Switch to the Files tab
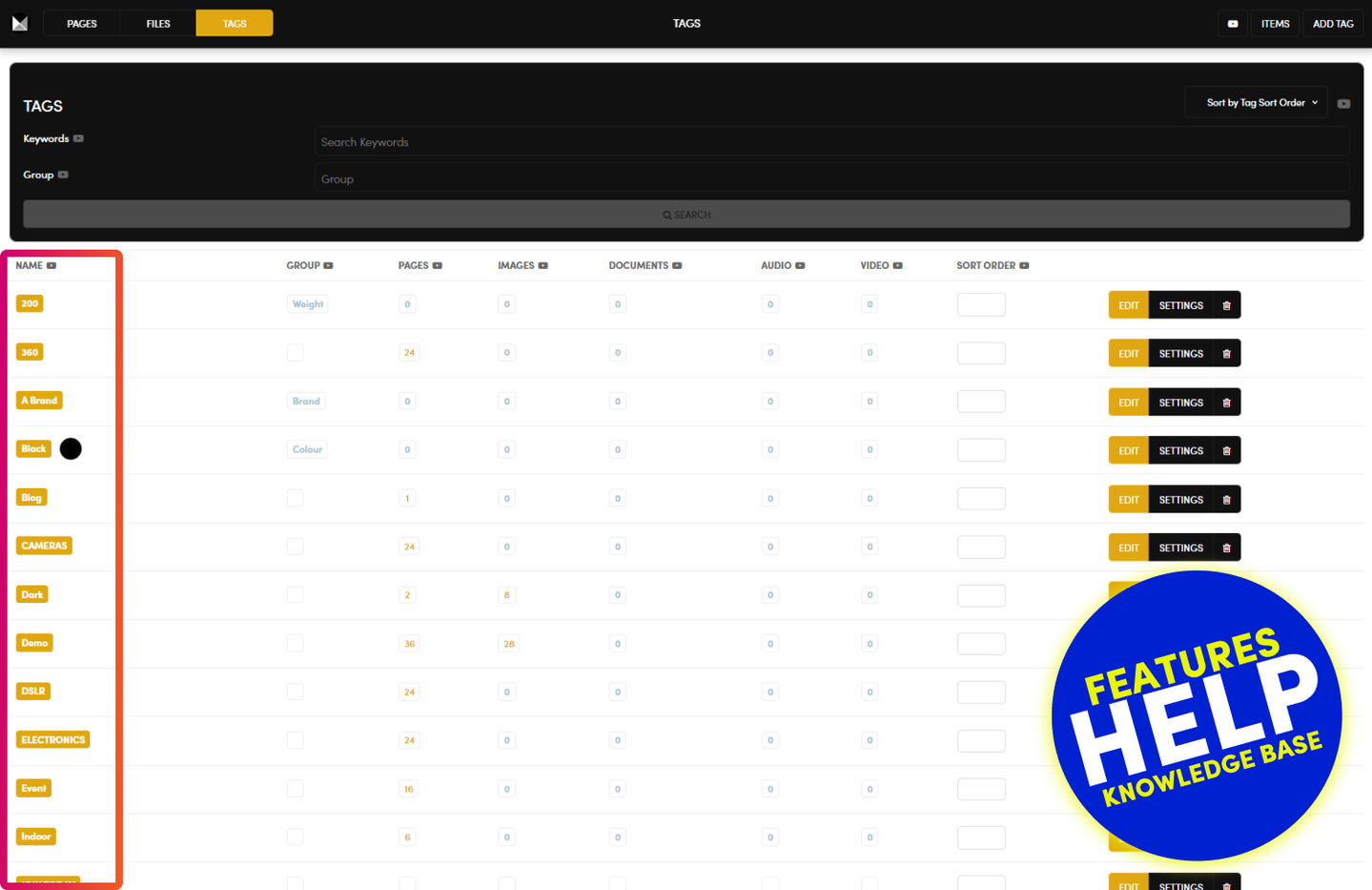 (158, 24)
